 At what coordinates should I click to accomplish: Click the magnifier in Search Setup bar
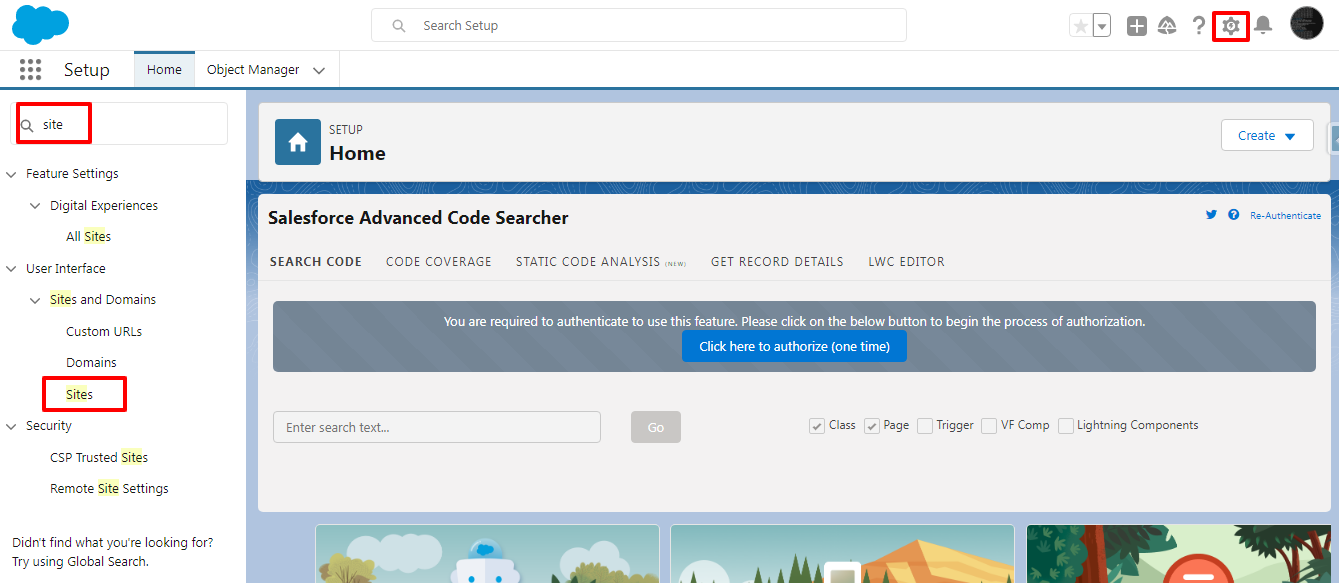[x=399, y=26]
